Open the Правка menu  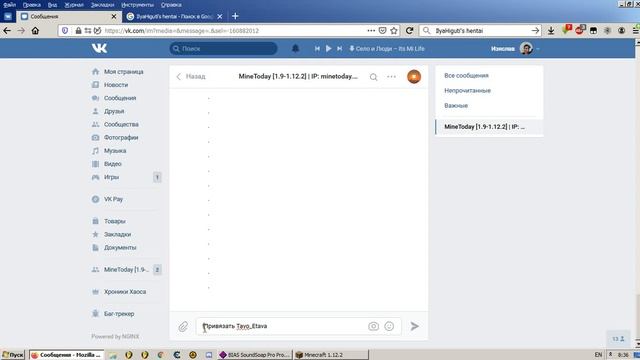click(x=31, y=5)
